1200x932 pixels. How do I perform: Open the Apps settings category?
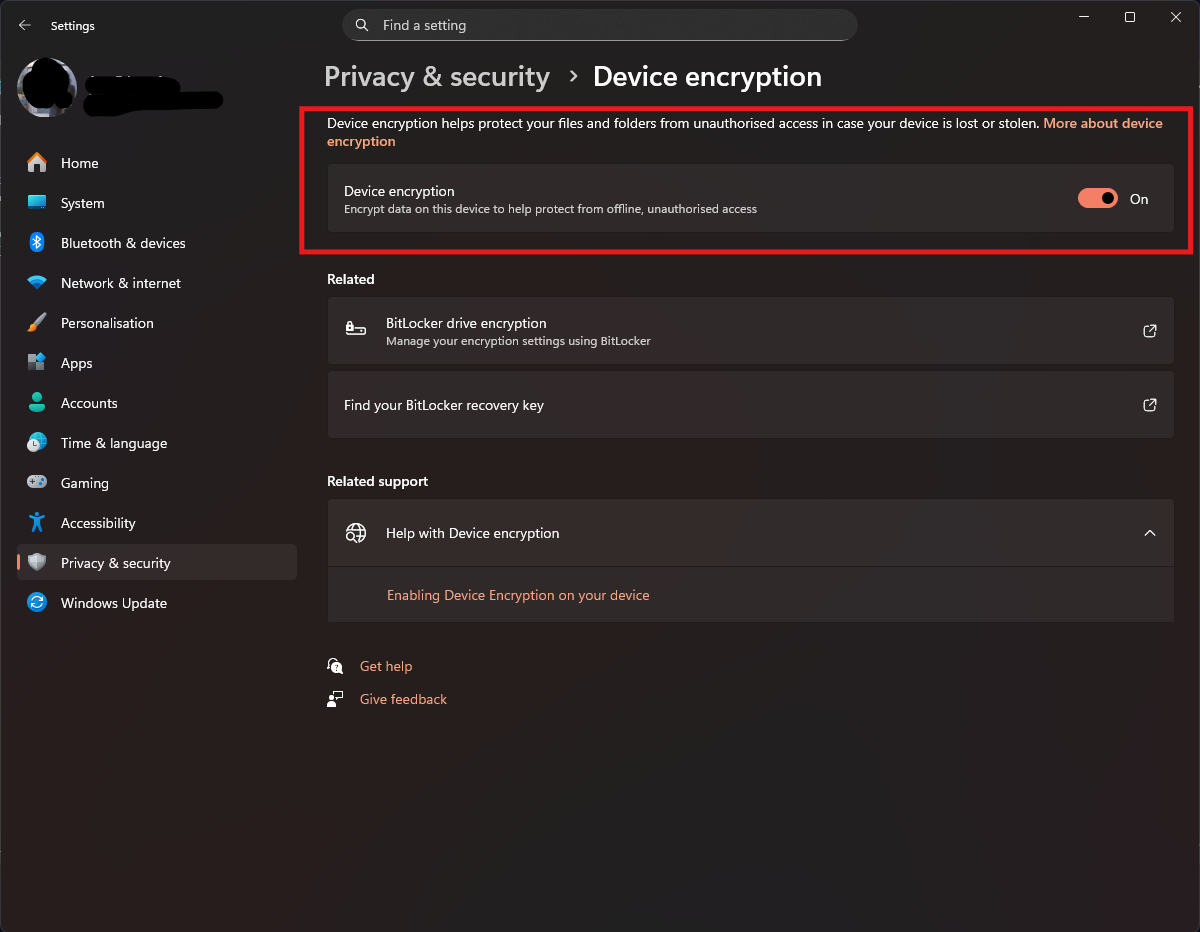pos(77,363)
